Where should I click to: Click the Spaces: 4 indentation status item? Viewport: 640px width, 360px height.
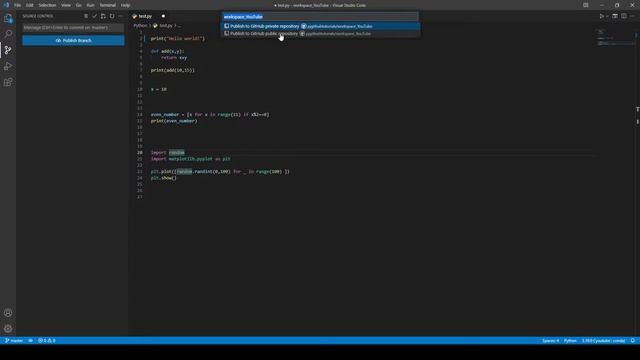[x=551, y=340]
